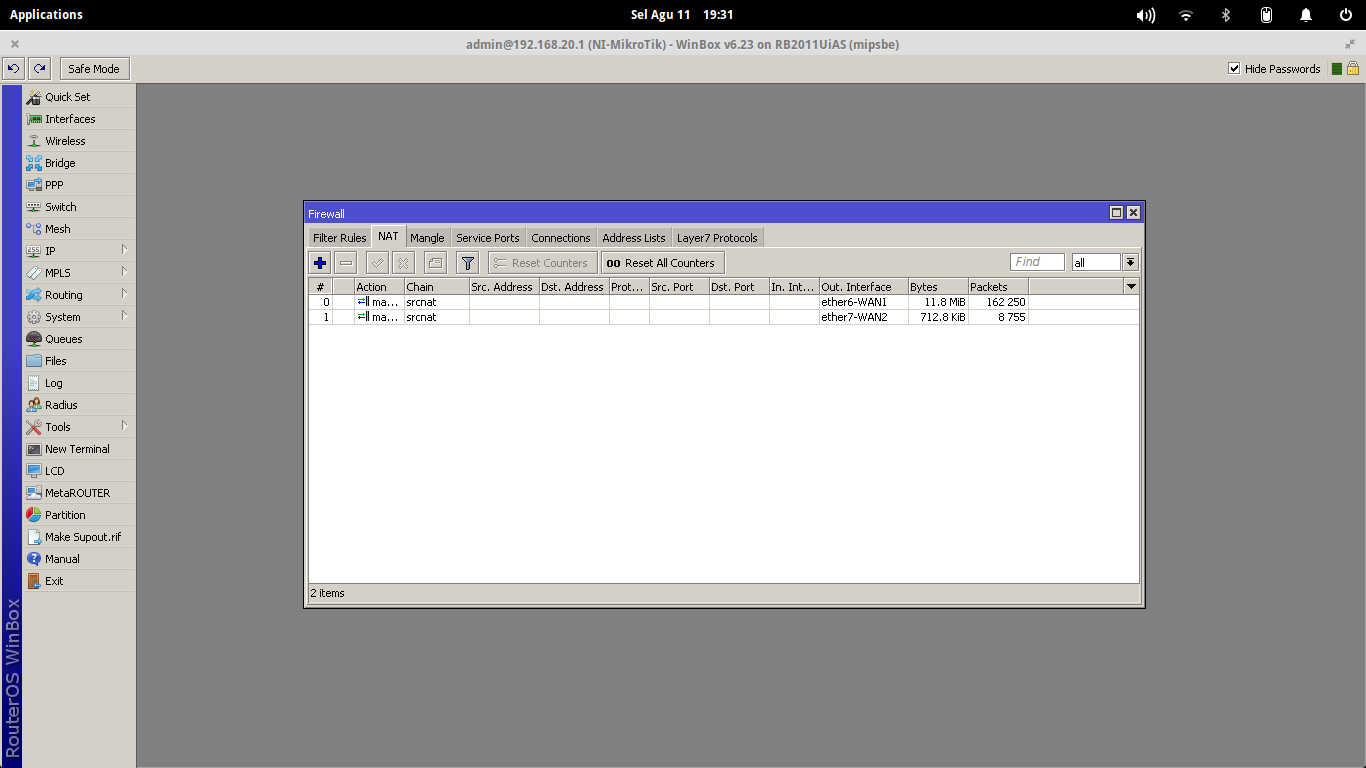1366x768 pixels.
Task: Click the Find search field
Action: 1037,262
